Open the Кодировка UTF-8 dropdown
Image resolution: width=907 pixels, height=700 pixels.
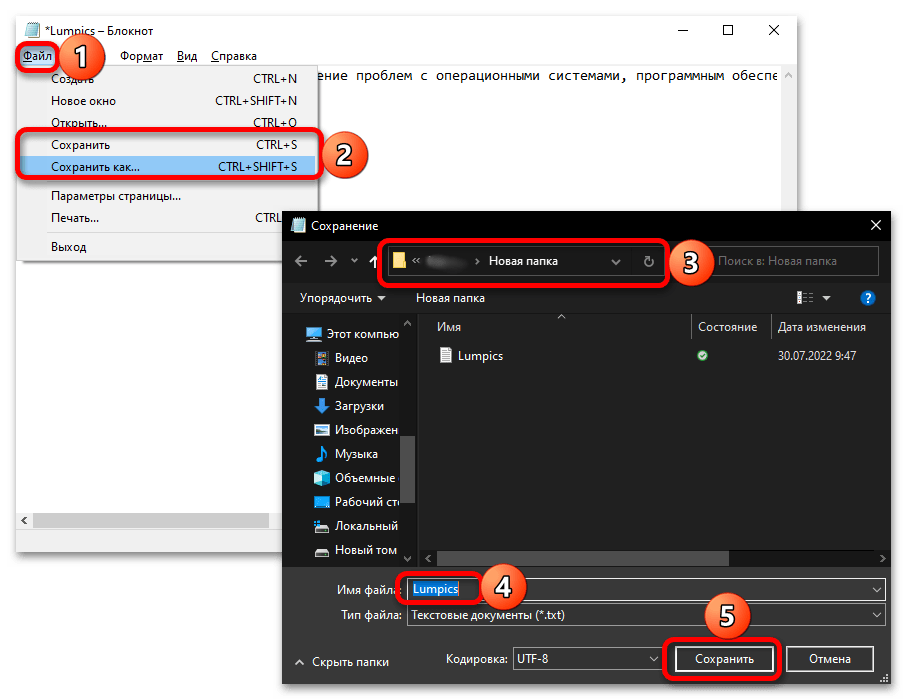585,659
